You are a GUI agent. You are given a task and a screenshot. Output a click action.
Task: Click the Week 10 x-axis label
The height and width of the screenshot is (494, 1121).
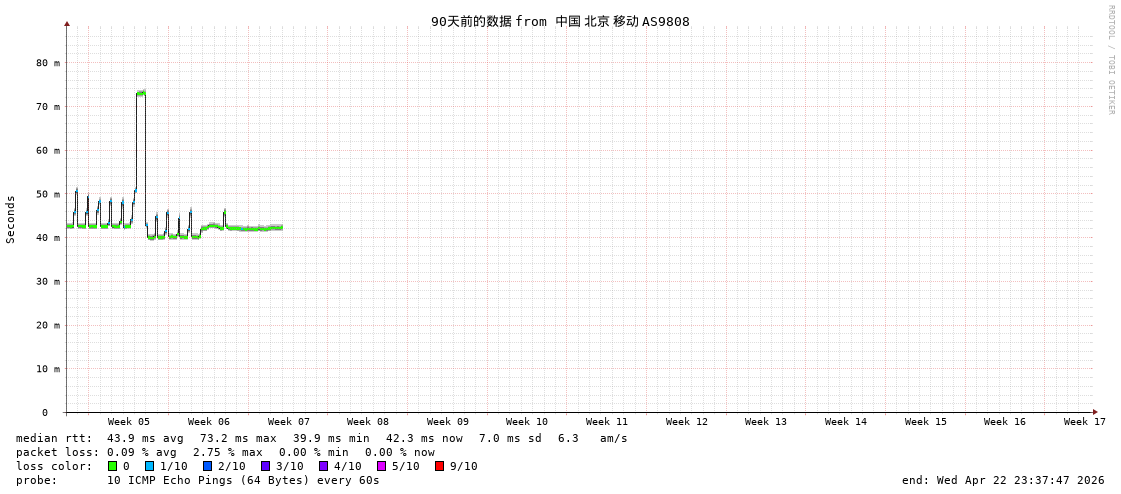click(527, 422)
